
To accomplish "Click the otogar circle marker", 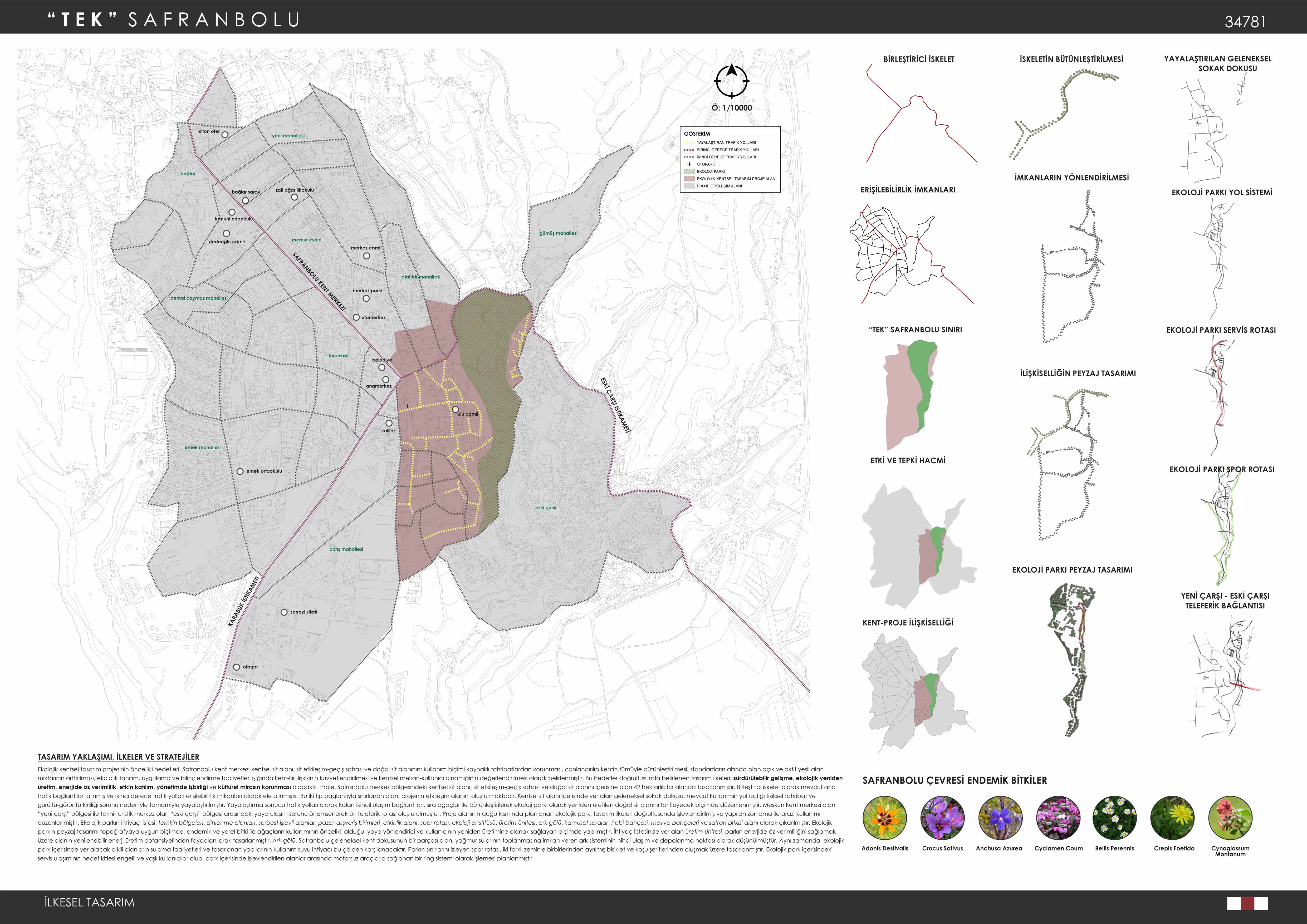I will pos(237,667).
